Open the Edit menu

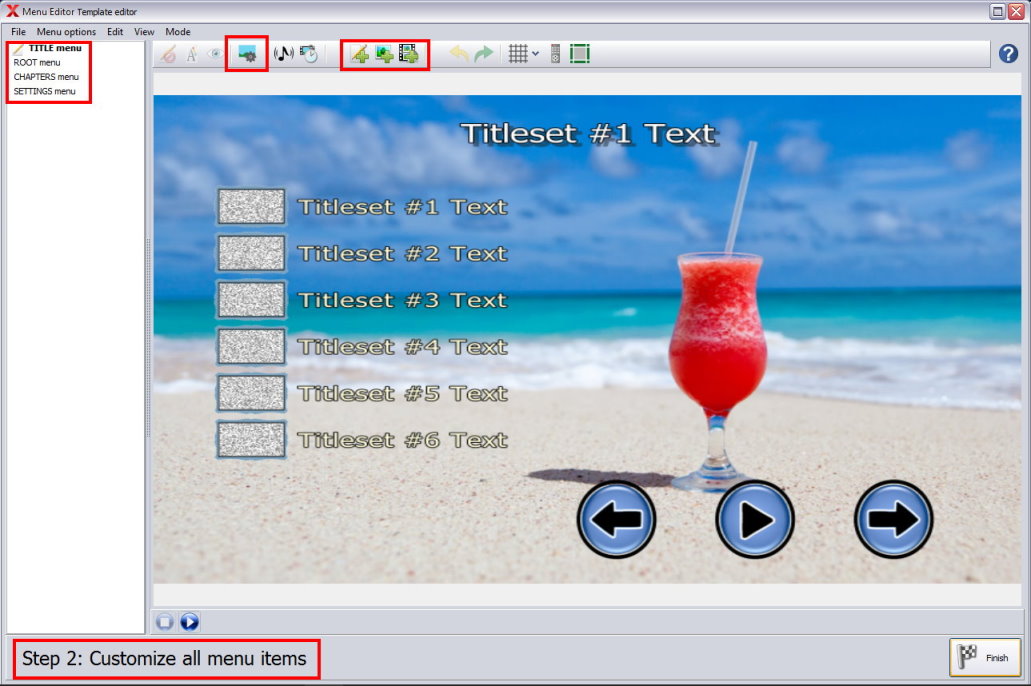(x=115, y=32)
